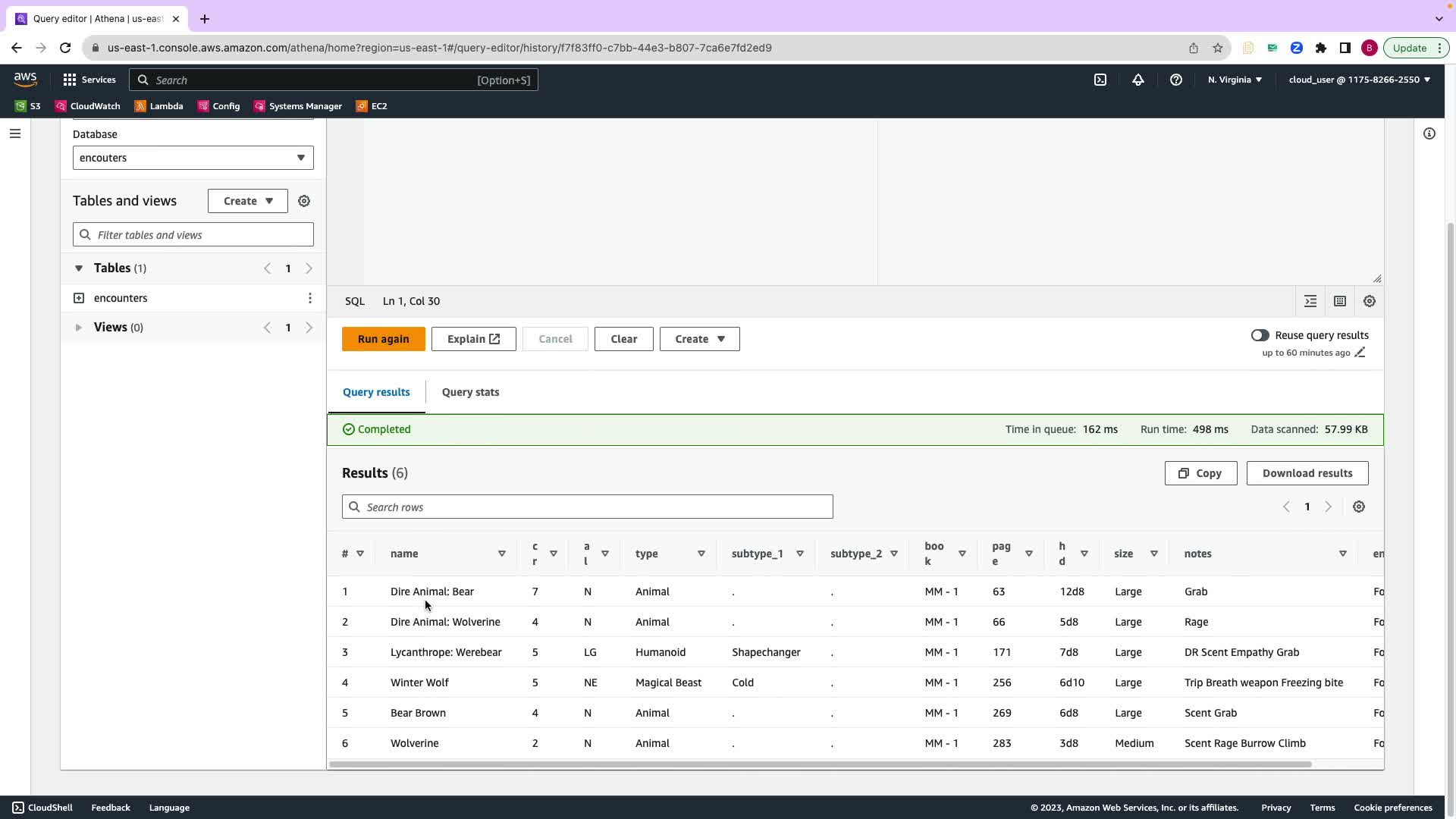Collapse the Tables section
This screenshot has width=1456, height=819.
pos(78,268)
